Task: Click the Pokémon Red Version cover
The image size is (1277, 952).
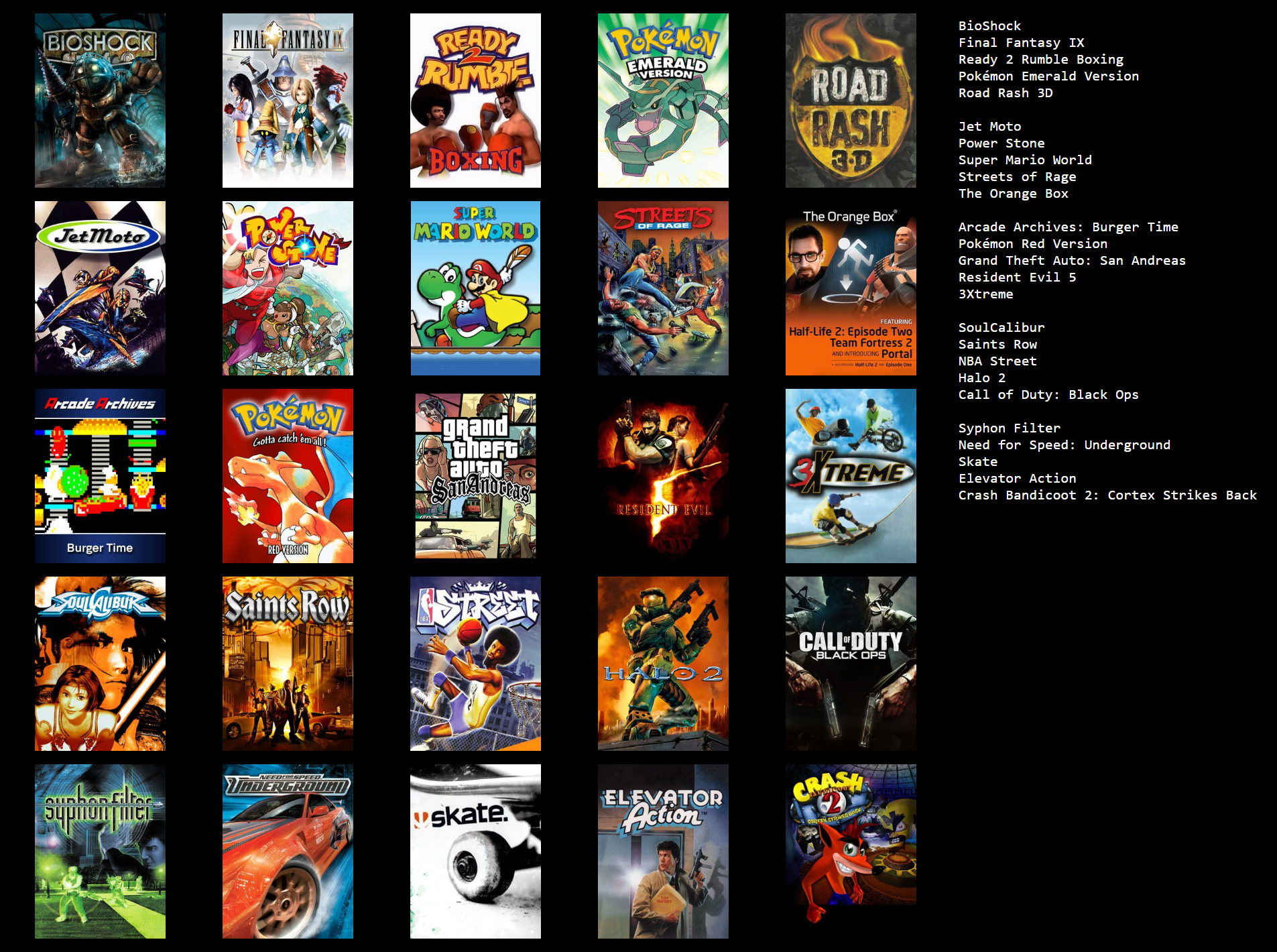Action: pyautogui.click(x=288, y=476)
